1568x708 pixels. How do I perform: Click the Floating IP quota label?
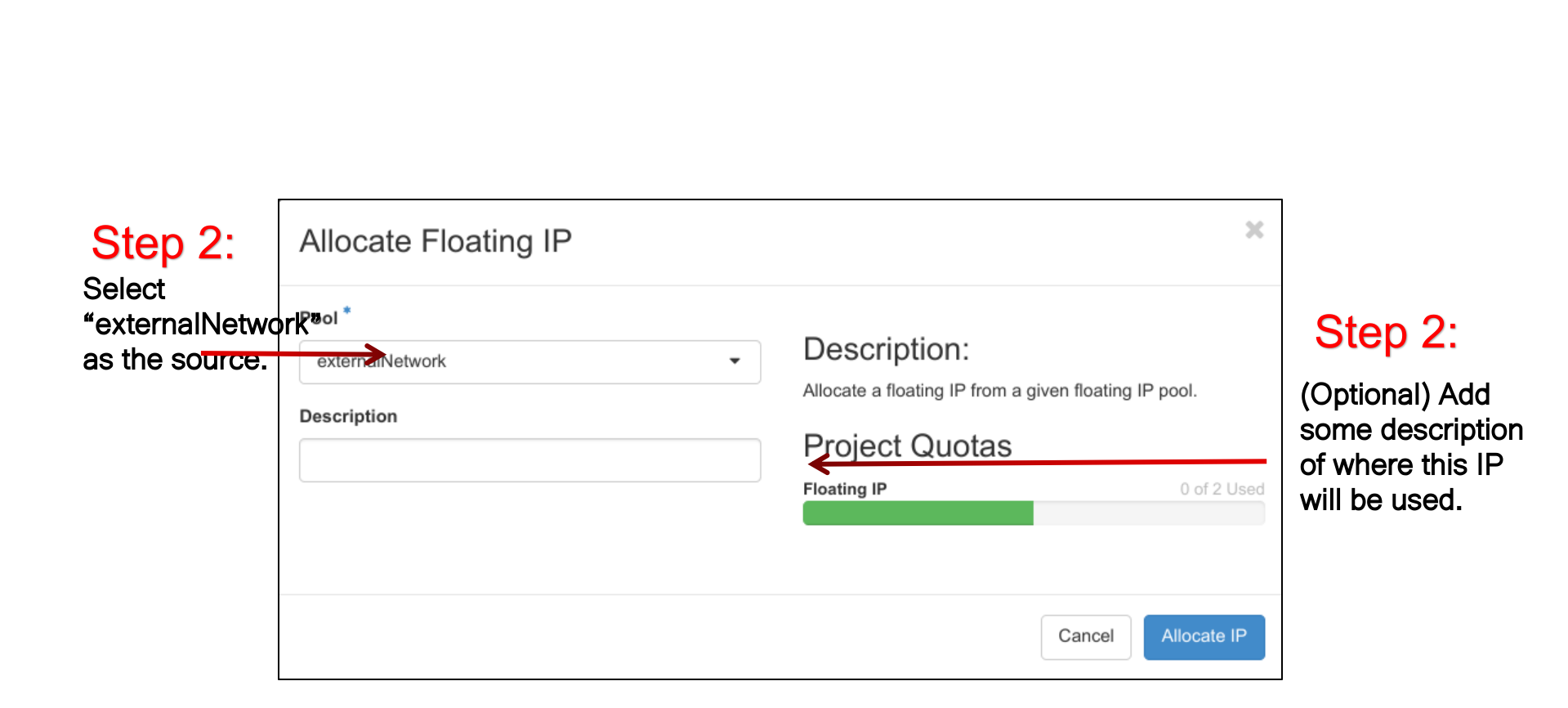coord(845,489)
